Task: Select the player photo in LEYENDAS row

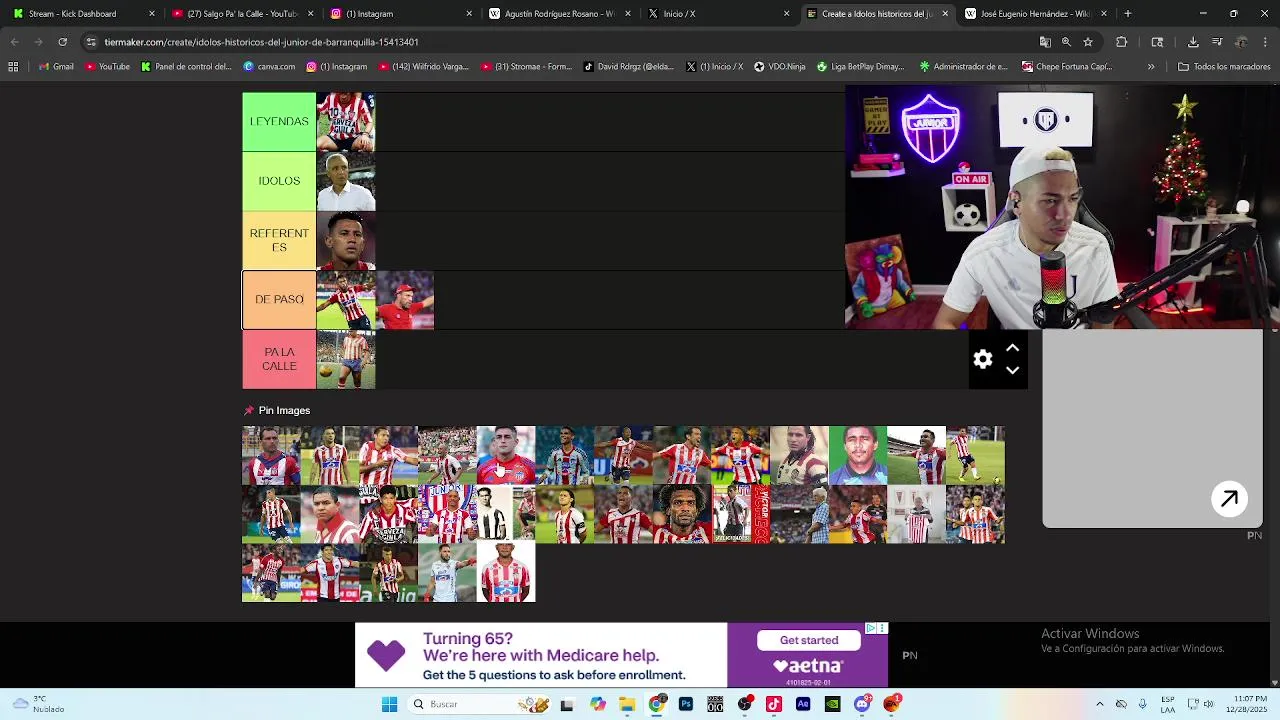Action: pos(346,122)
